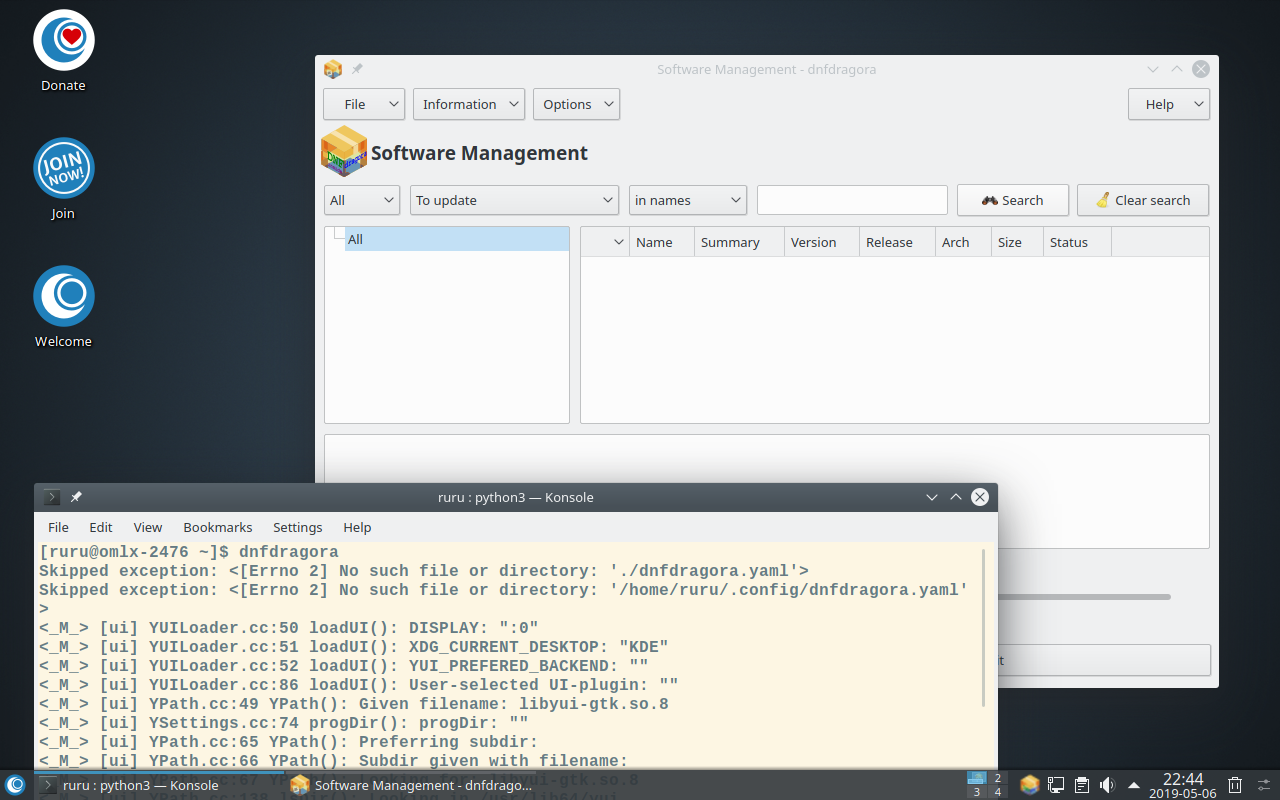Screen dimensions: 1280x800
Task: Click the 'dnfdragora' command prompt line
Action: pos(189,552)
